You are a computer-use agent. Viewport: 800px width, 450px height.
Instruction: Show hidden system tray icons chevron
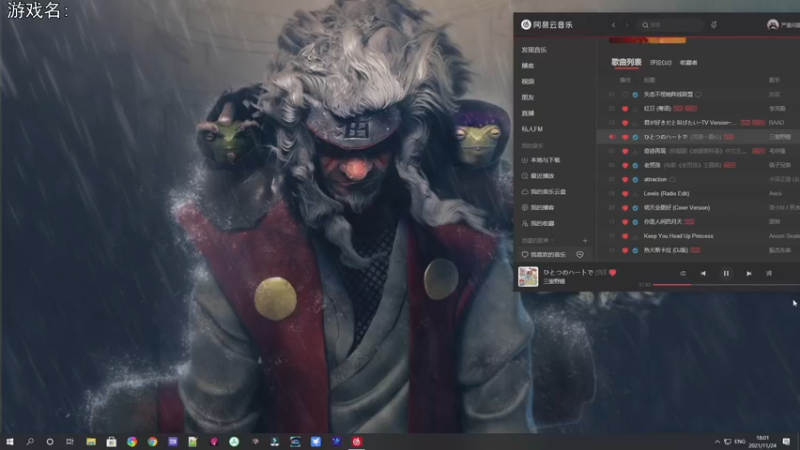tap(717, 442)
